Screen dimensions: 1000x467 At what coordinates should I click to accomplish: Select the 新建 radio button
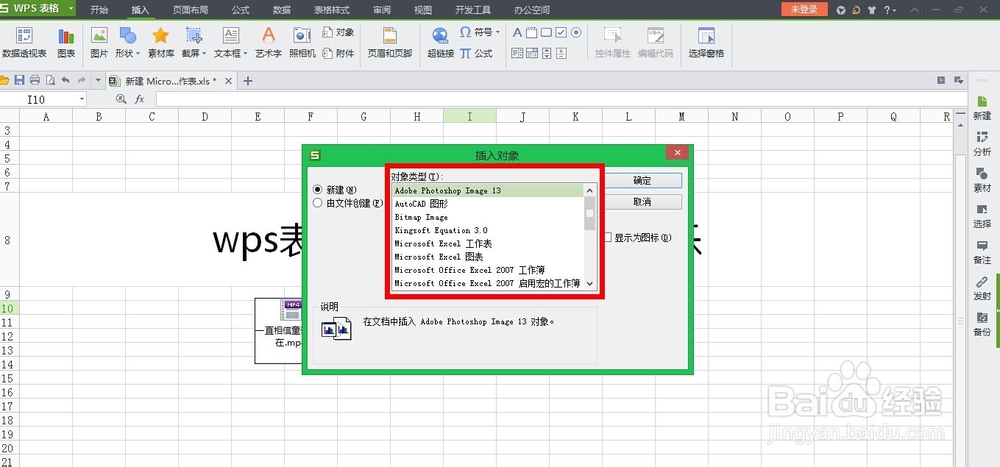tap(318, 189)
